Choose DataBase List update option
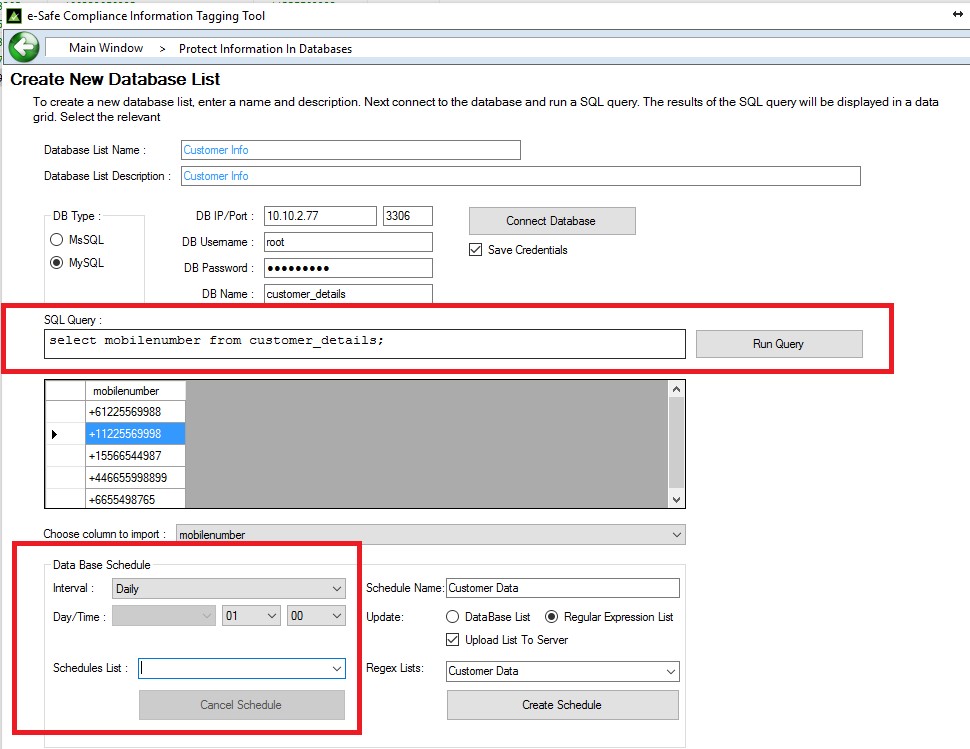Viewport: 970px width, 749px height. [453, 617]
